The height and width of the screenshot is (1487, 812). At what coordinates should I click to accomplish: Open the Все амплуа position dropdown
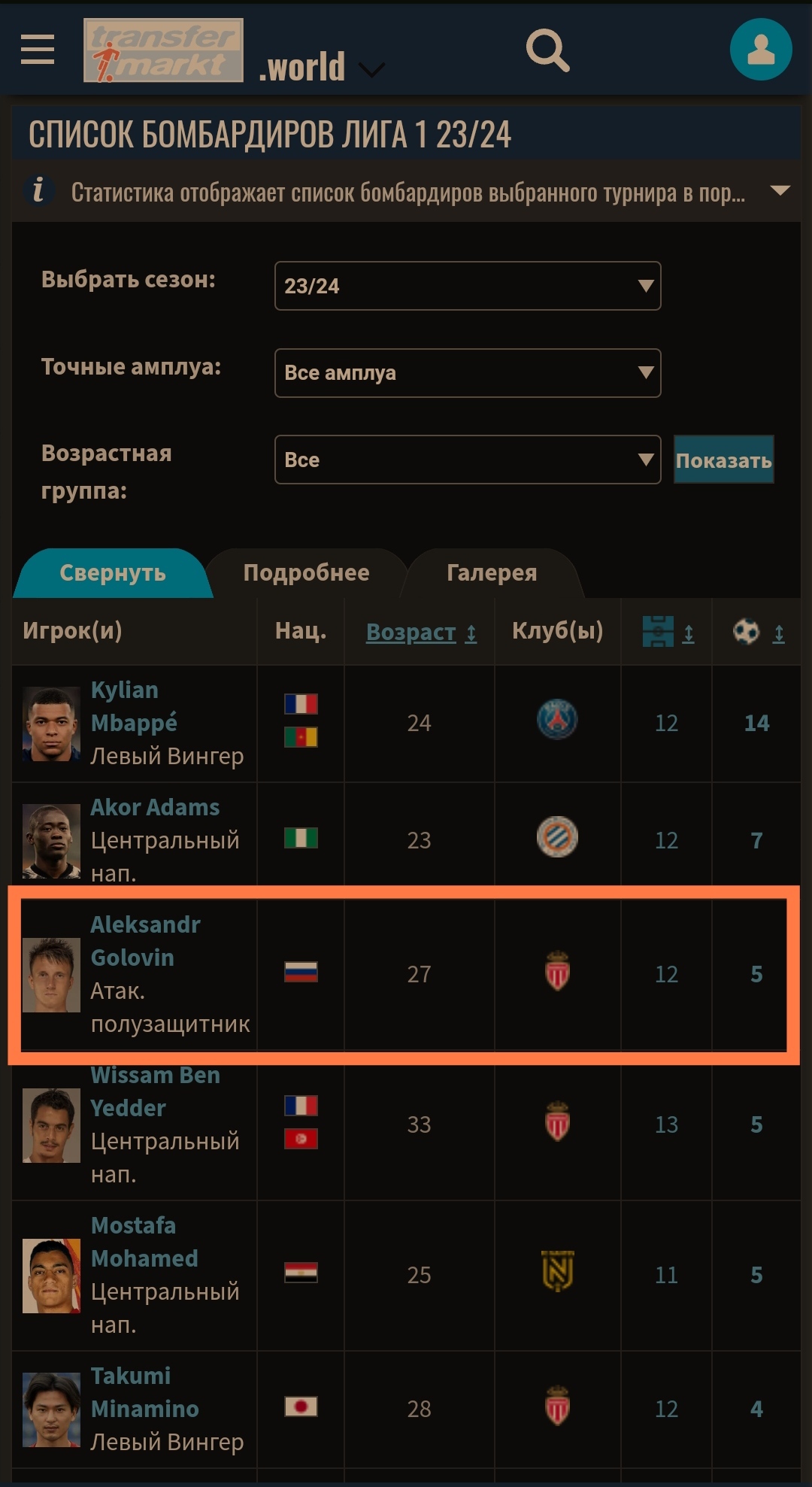[x=468, y=373]
